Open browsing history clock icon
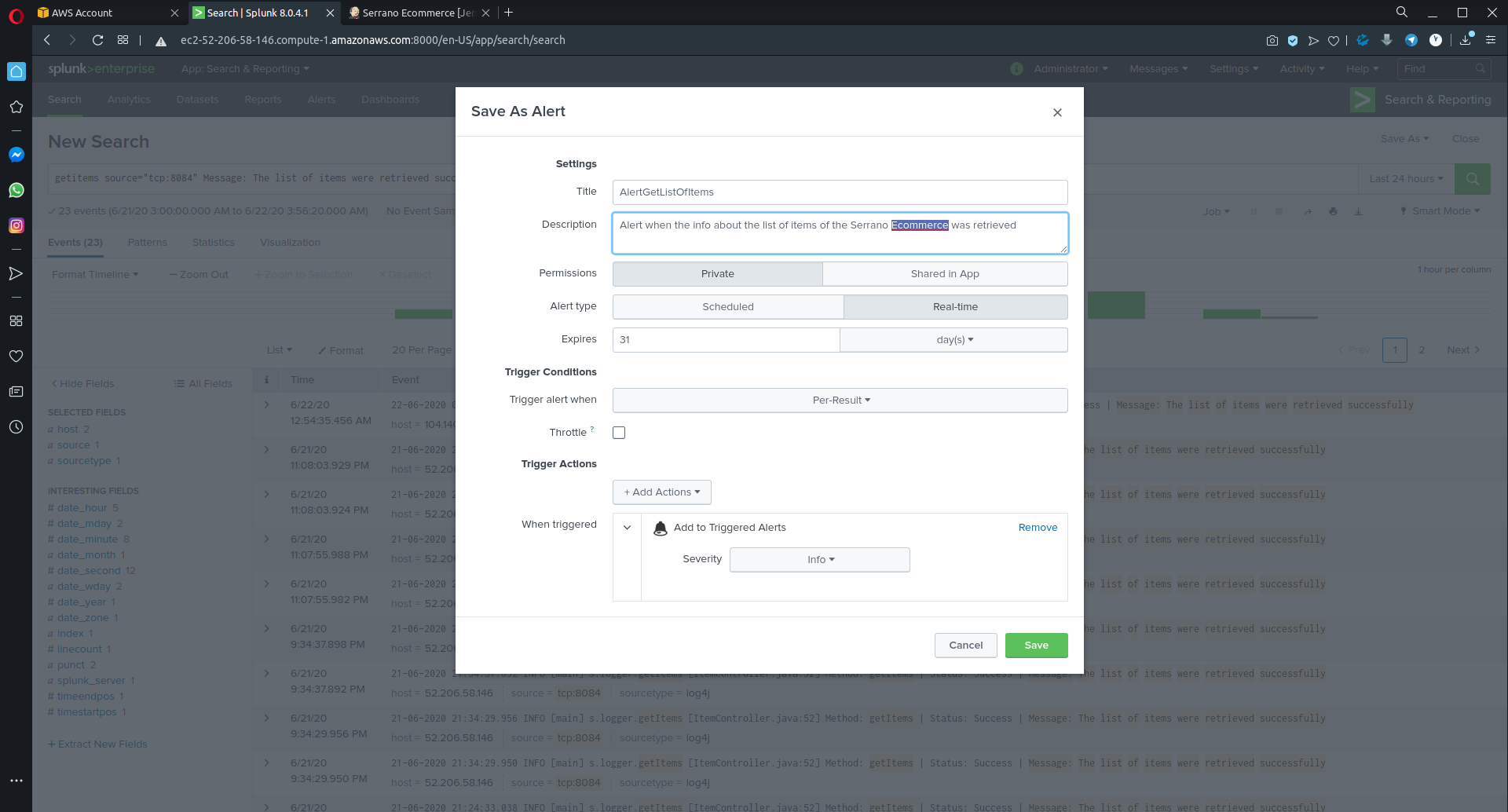The image size is (1508, 812). click(x=16, y=427)
